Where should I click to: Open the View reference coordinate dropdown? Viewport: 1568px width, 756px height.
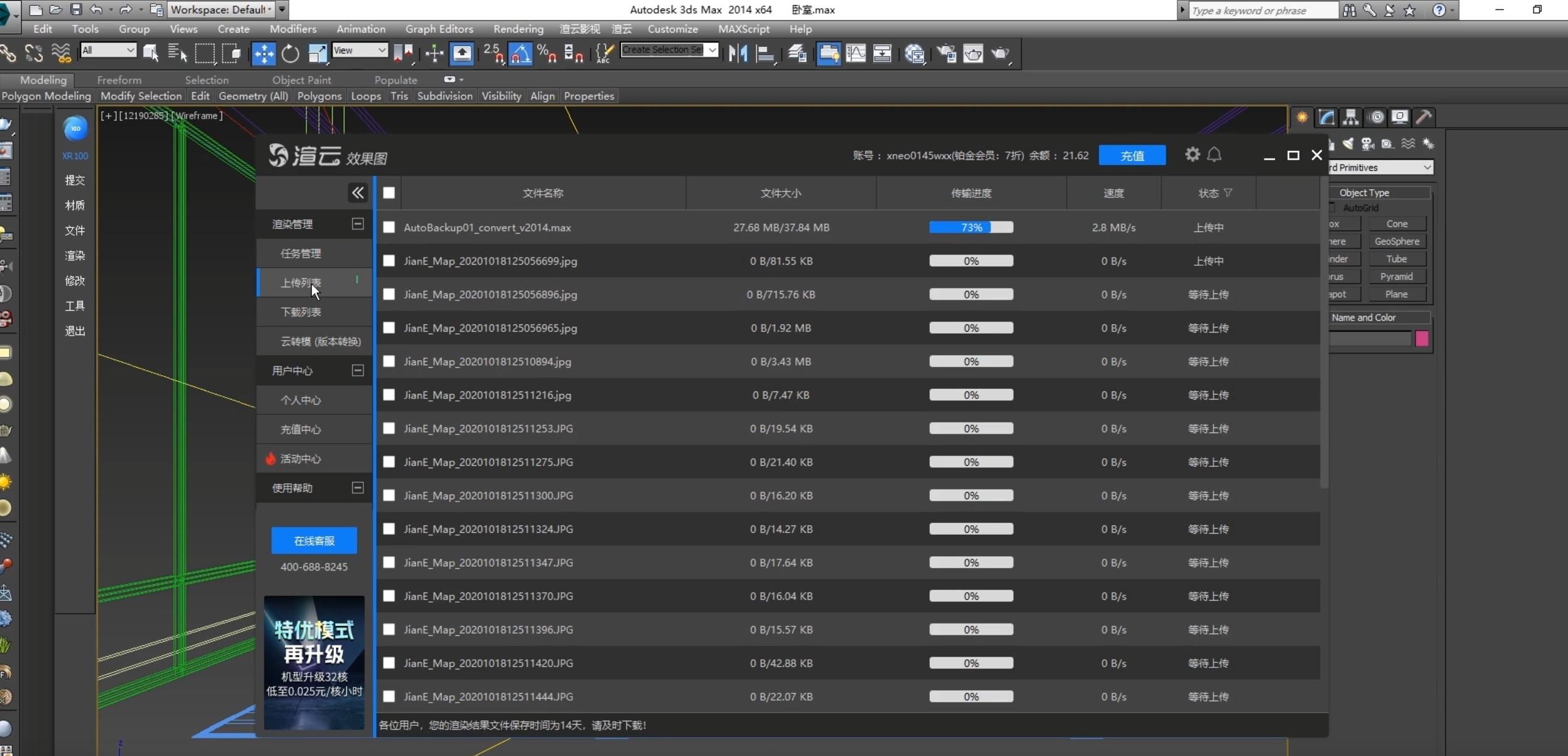click(x=360, y=50)
